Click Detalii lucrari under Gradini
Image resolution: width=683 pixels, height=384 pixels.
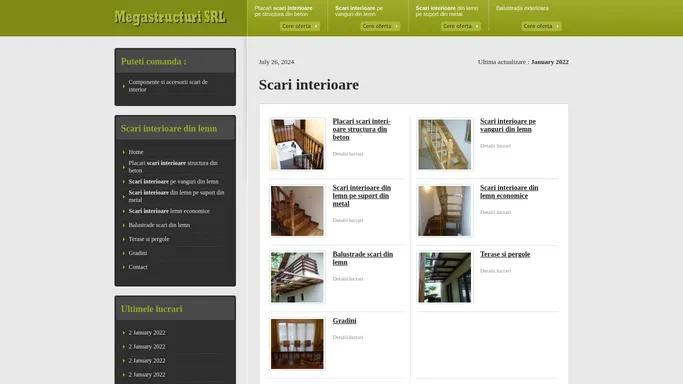point(348,337)
